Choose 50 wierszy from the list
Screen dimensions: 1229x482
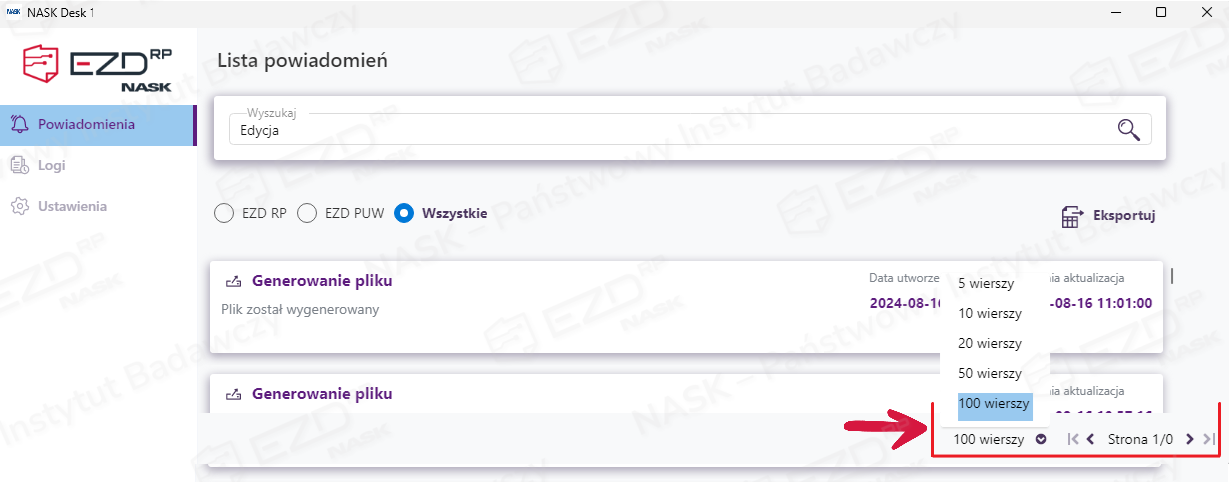click(990, 374)
